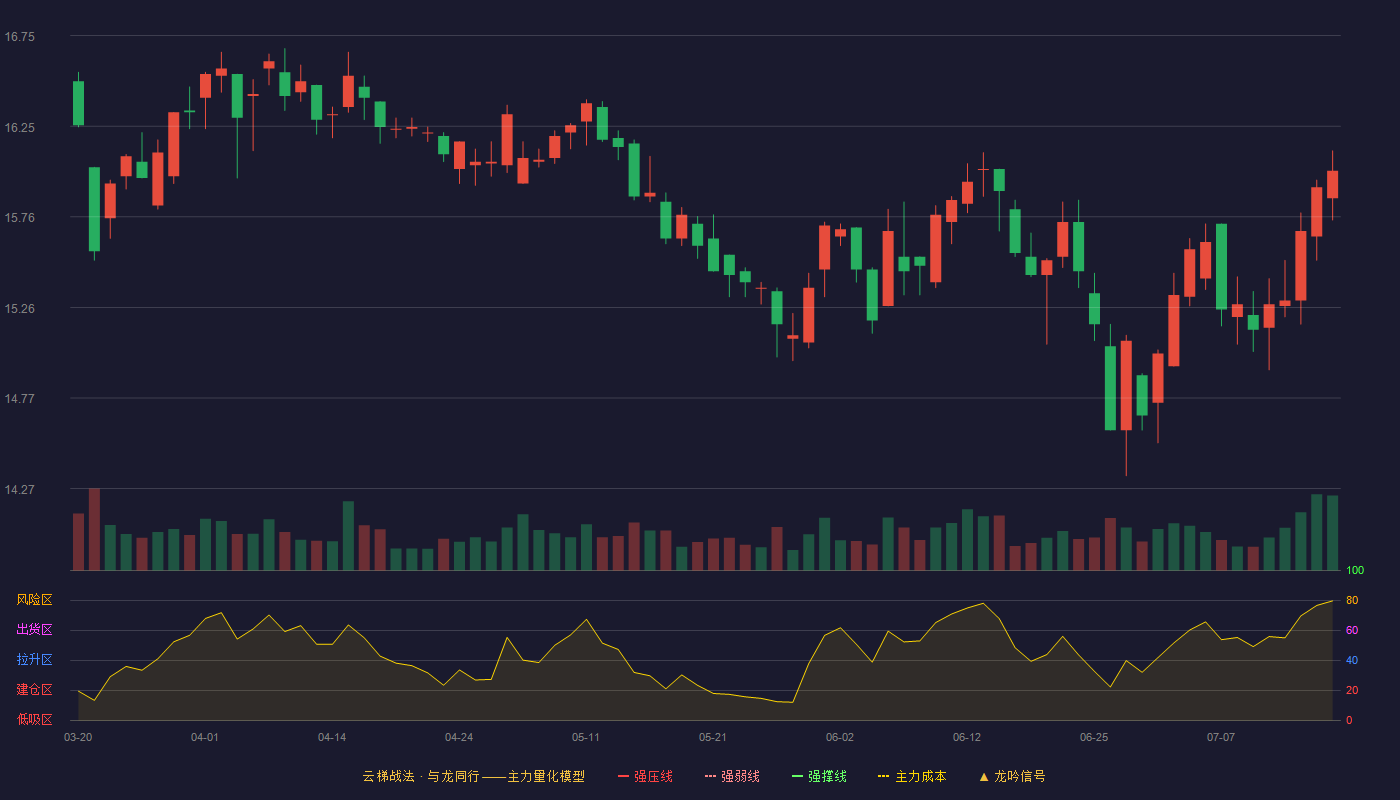Click the green 强撑线 legend line marker

pos(797,776)
